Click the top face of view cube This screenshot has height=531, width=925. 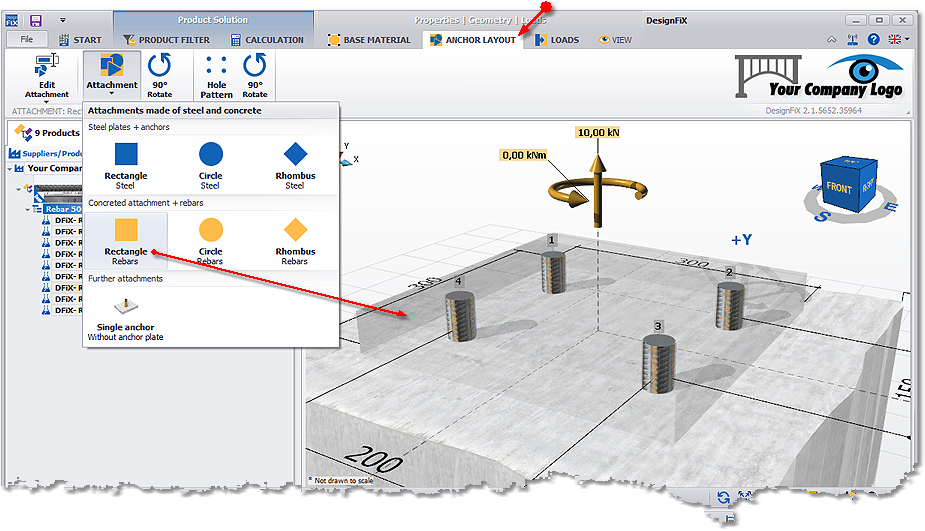851,162
